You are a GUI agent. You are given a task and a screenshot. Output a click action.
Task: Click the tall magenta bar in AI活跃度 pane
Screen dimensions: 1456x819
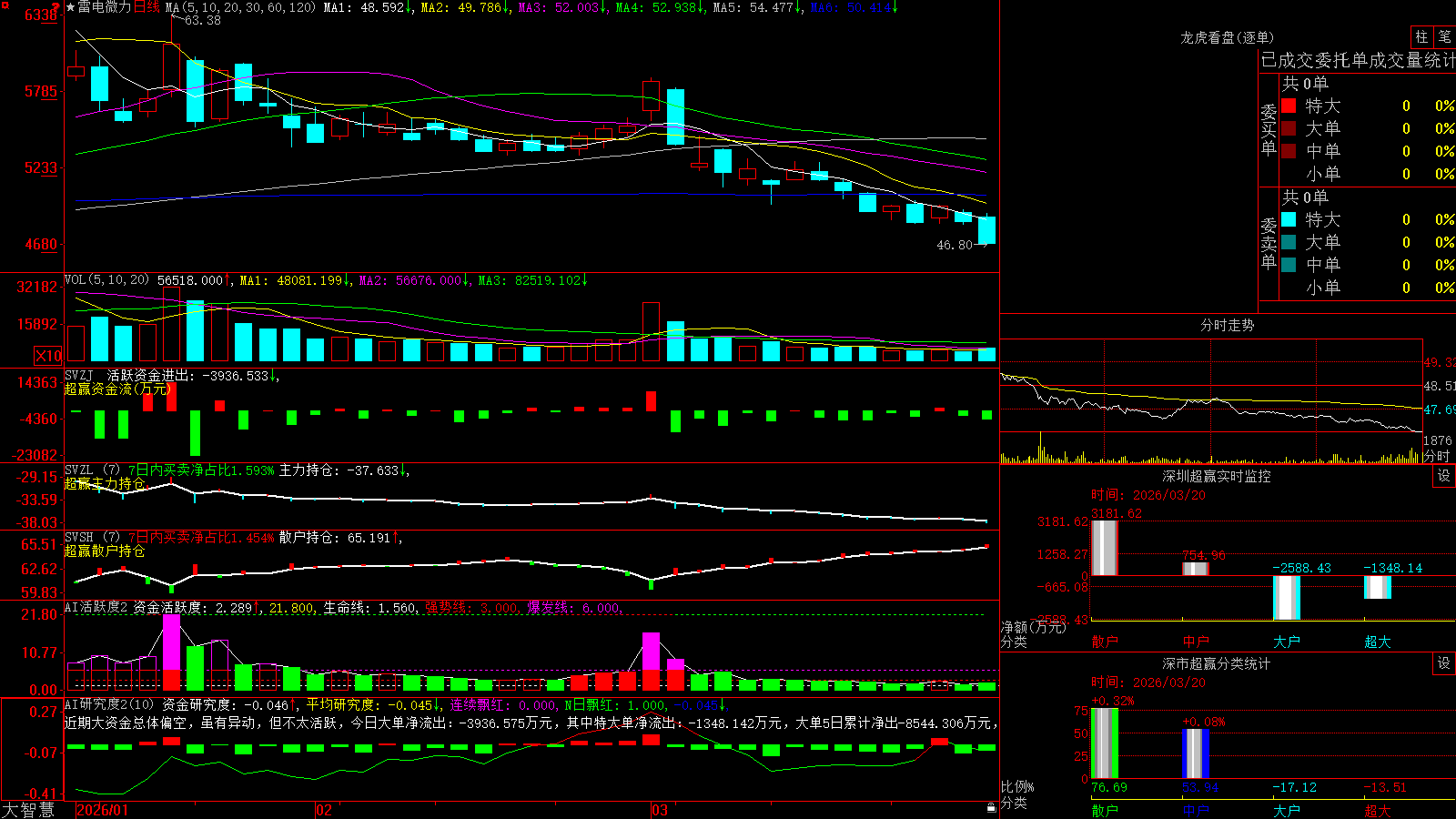(171, 642)
